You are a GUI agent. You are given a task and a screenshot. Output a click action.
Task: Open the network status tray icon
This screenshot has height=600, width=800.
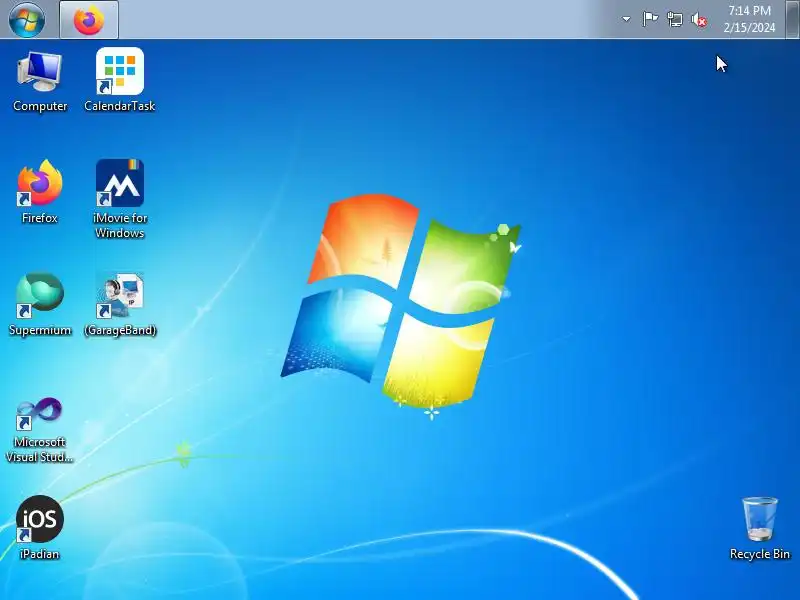(674, 19)
